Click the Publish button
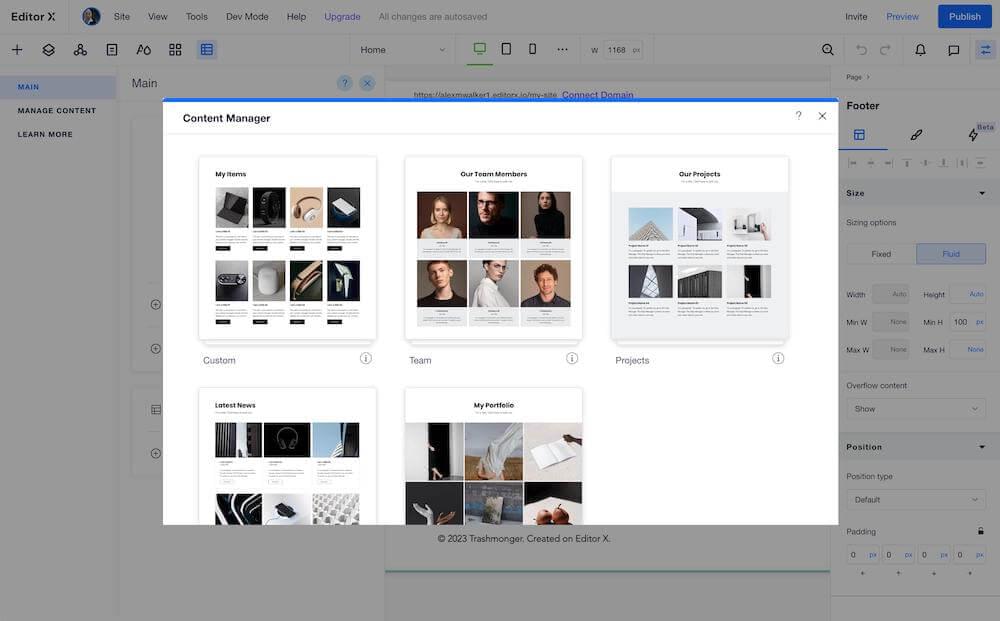This screenshot has width=1000, height=621. tap(964, 16)
